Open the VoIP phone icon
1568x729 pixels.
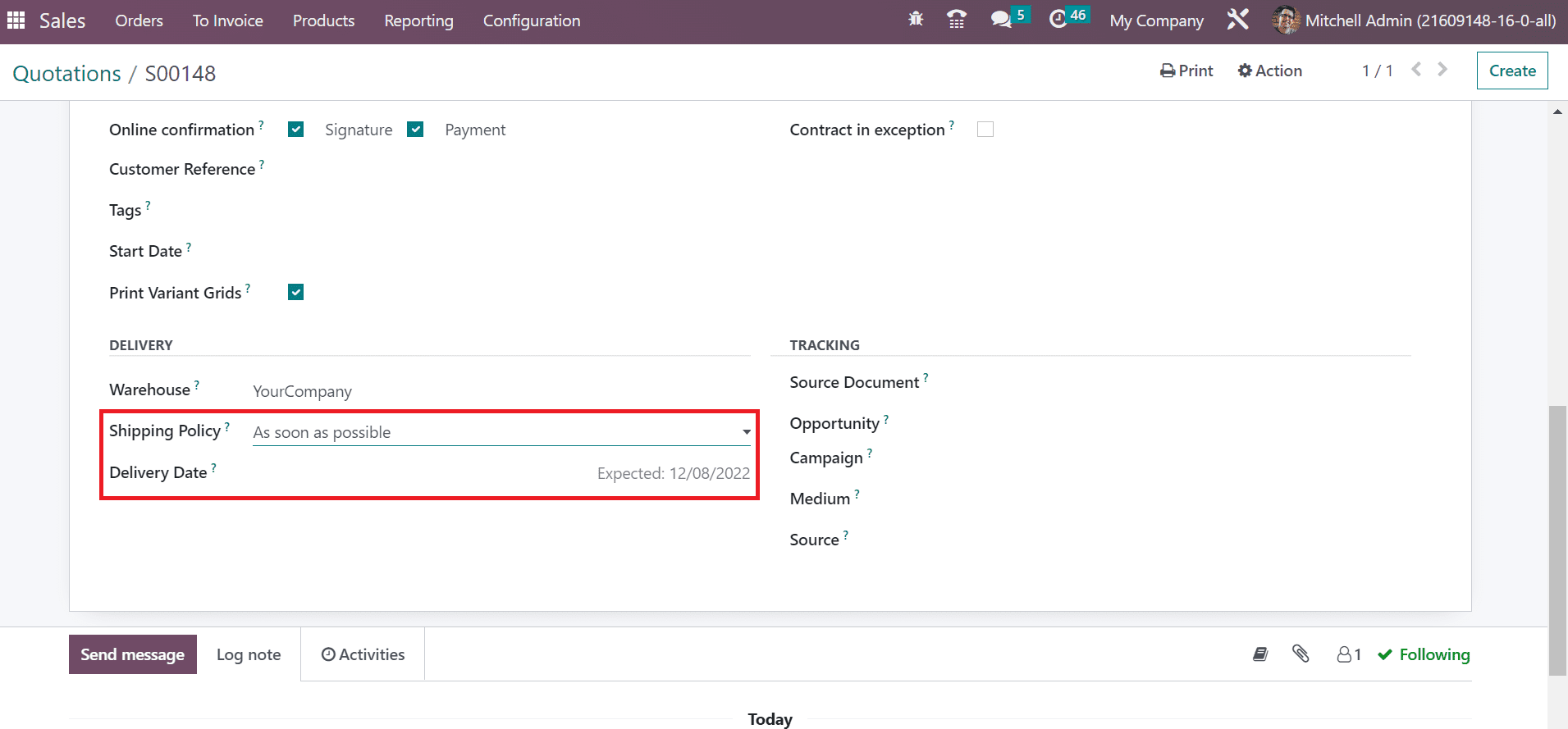[x=957, y=20]
